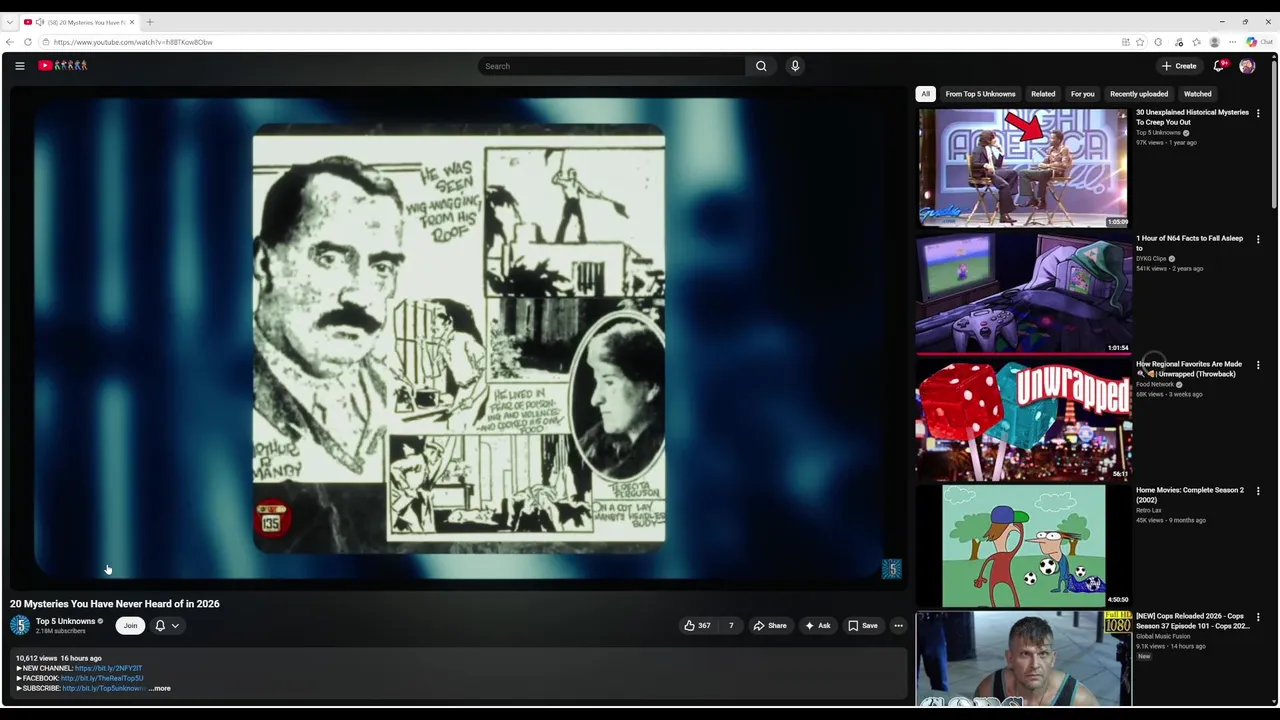Select From Top 5 Unknowns chip
Image resolution: width=1280 pixels, height=720 pixels.
980,94
